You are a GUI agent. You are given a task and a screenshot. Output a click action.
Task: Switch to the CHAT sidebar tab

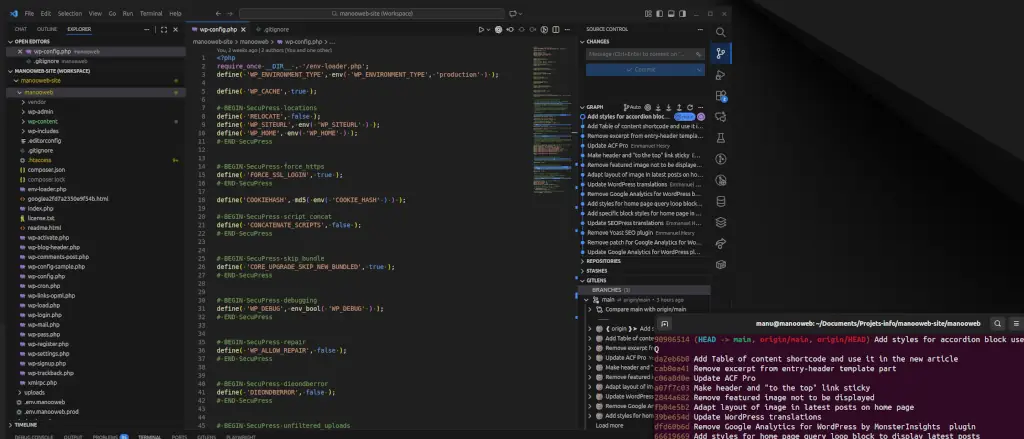(x=21, y=29)
